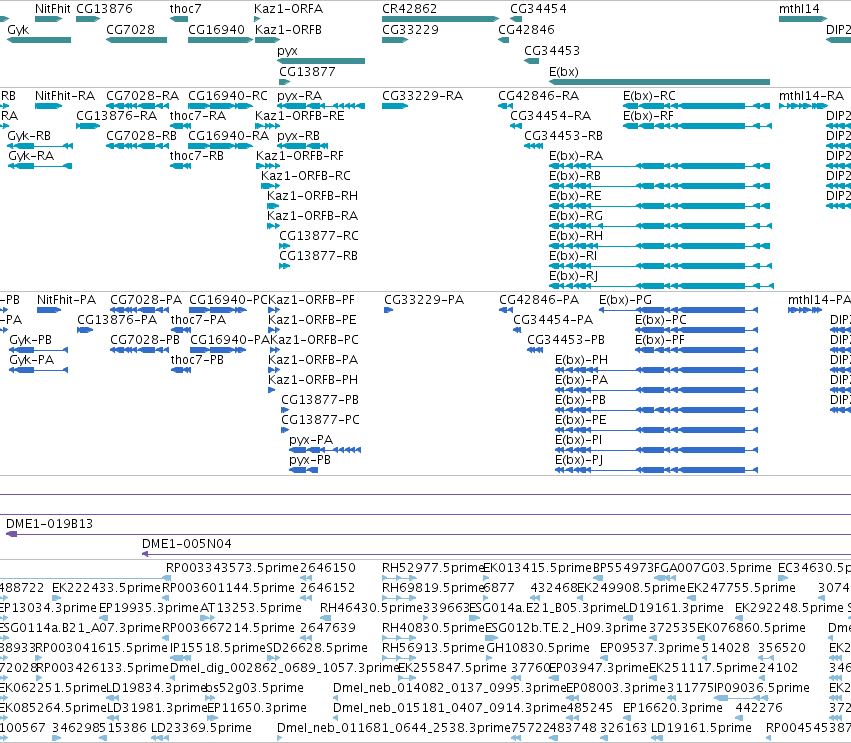Select the CG33229-PA protein label
The image size is (851, 743).
click(424, 300)
